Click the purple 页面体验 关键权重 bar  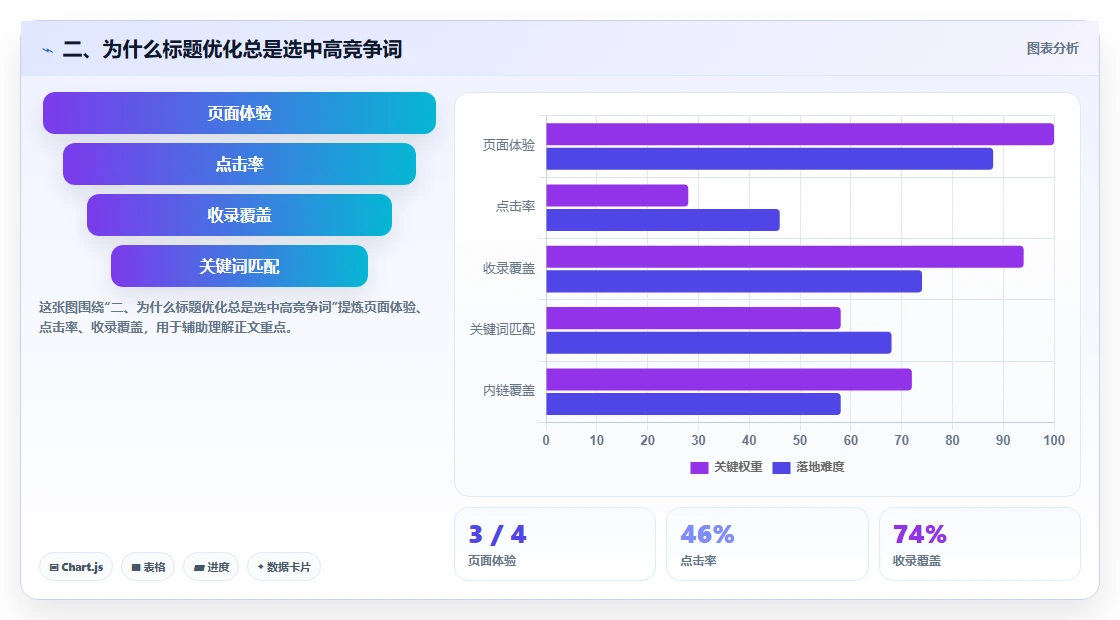point(800,134)
